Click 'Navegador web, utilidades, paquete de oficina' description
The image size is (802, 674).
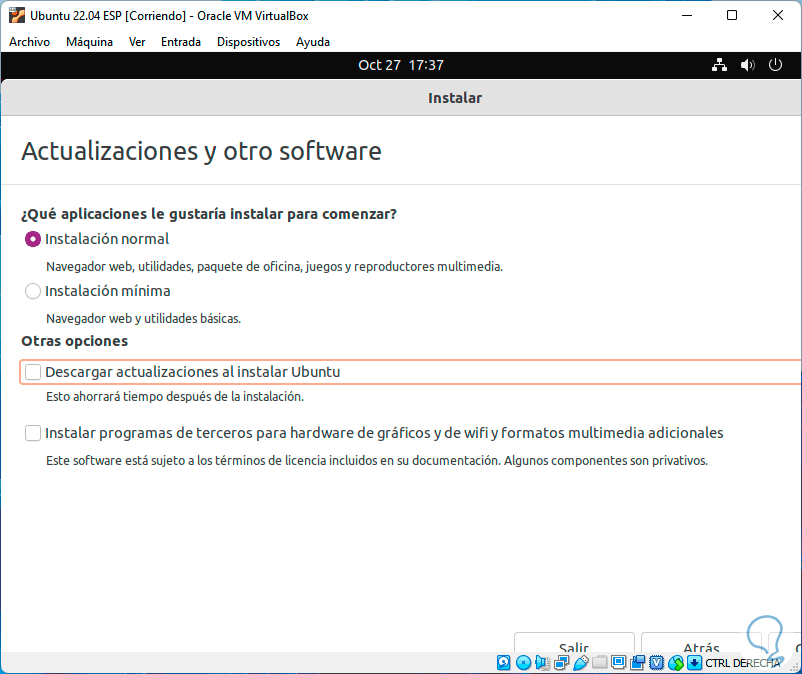tap(275, 266)
